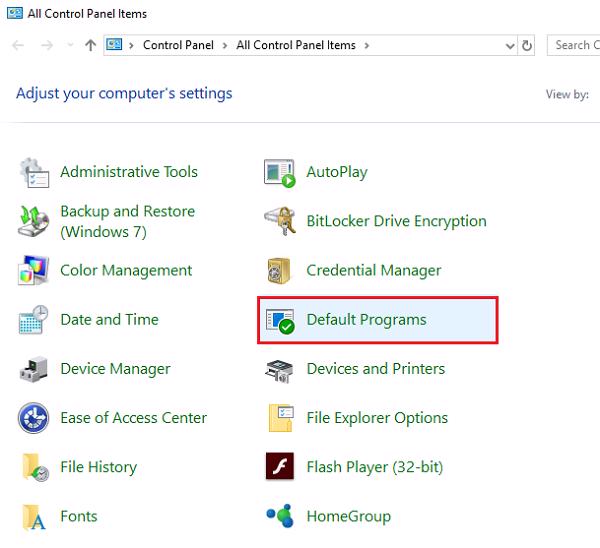The image size is (600, 548).
Task: Click in the Search Control Panel box
Action: (x=574, y=45)
